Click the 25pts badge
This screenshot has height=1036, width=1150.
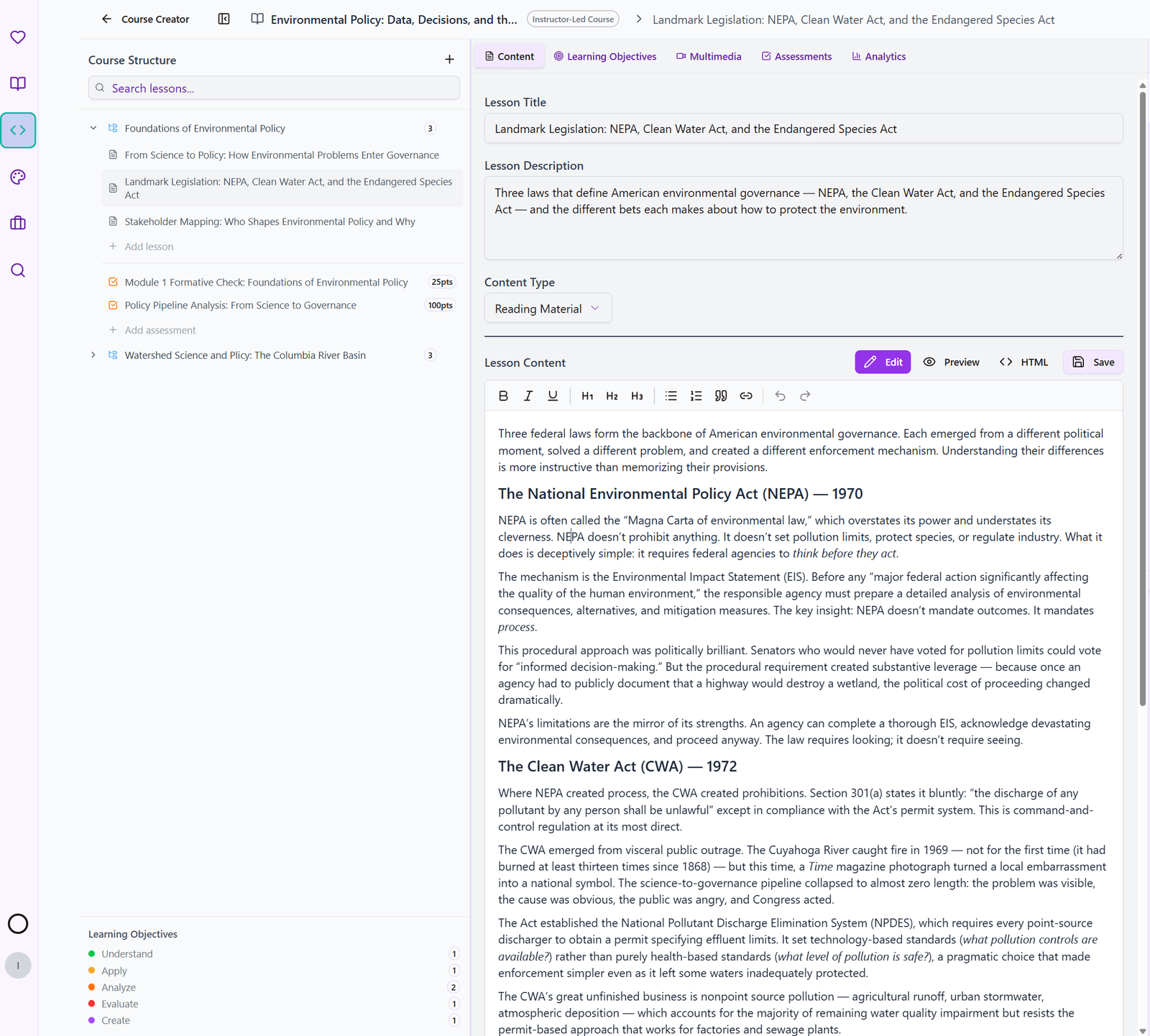point(442,282)
